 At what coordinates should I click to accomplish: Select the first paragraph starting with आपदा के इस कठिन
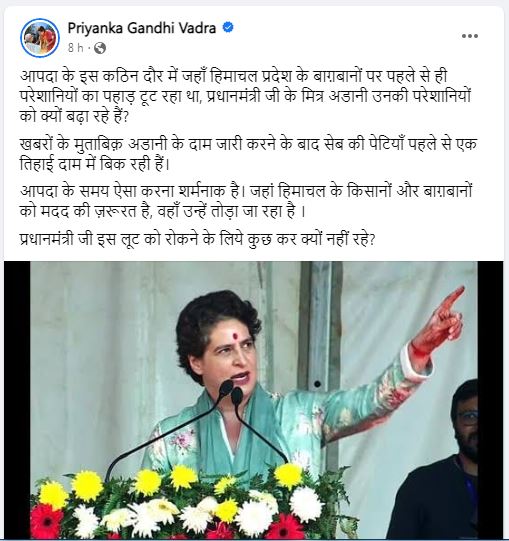pos(245,96)
